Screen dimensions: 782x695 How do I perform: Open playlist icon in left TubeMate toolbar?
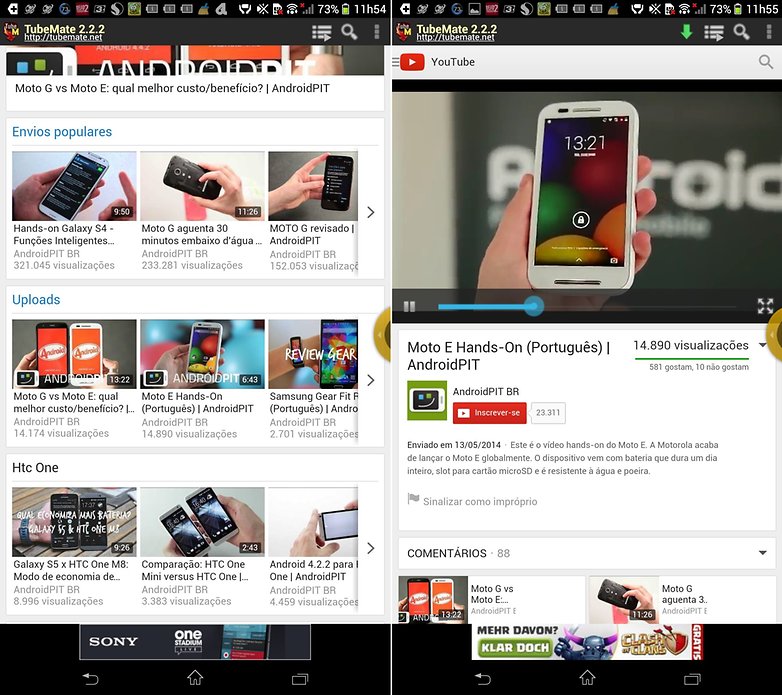[x=322, y=32]
